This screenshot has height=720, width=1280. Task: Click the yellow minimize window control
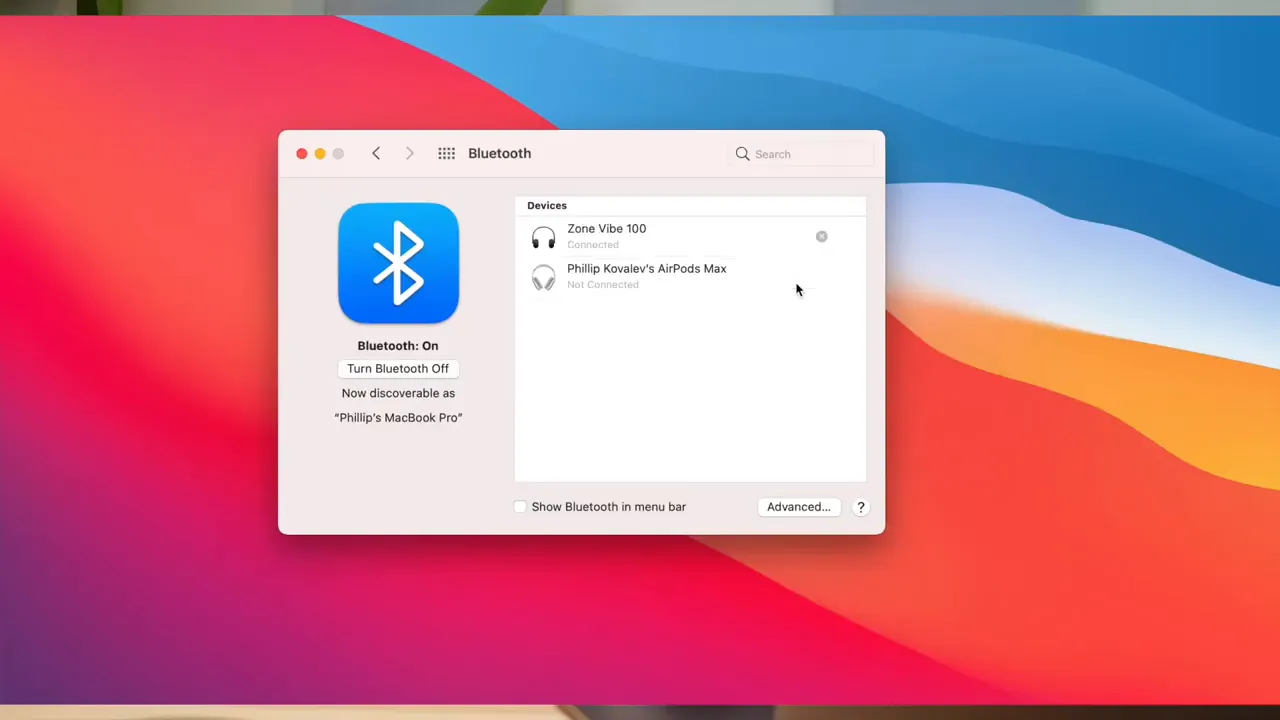319,153
